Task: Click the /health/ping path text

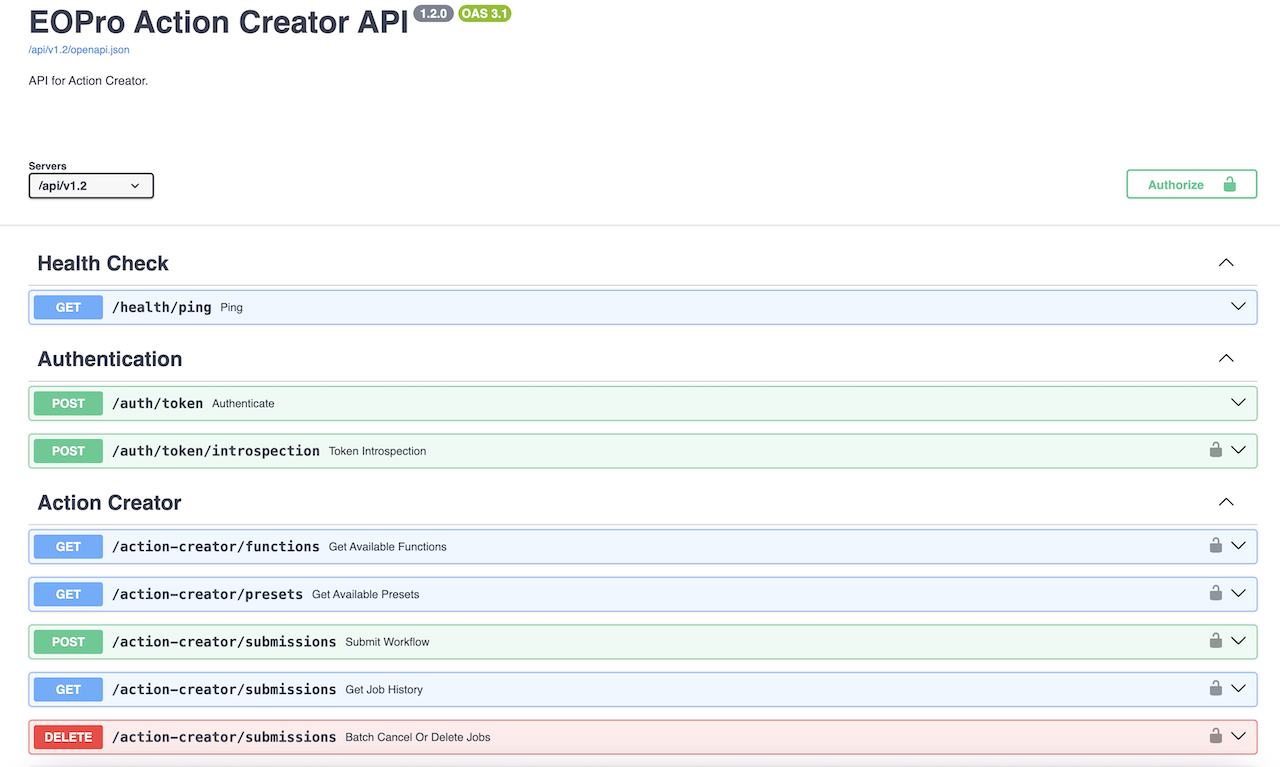Action: (x=162, y=307)
